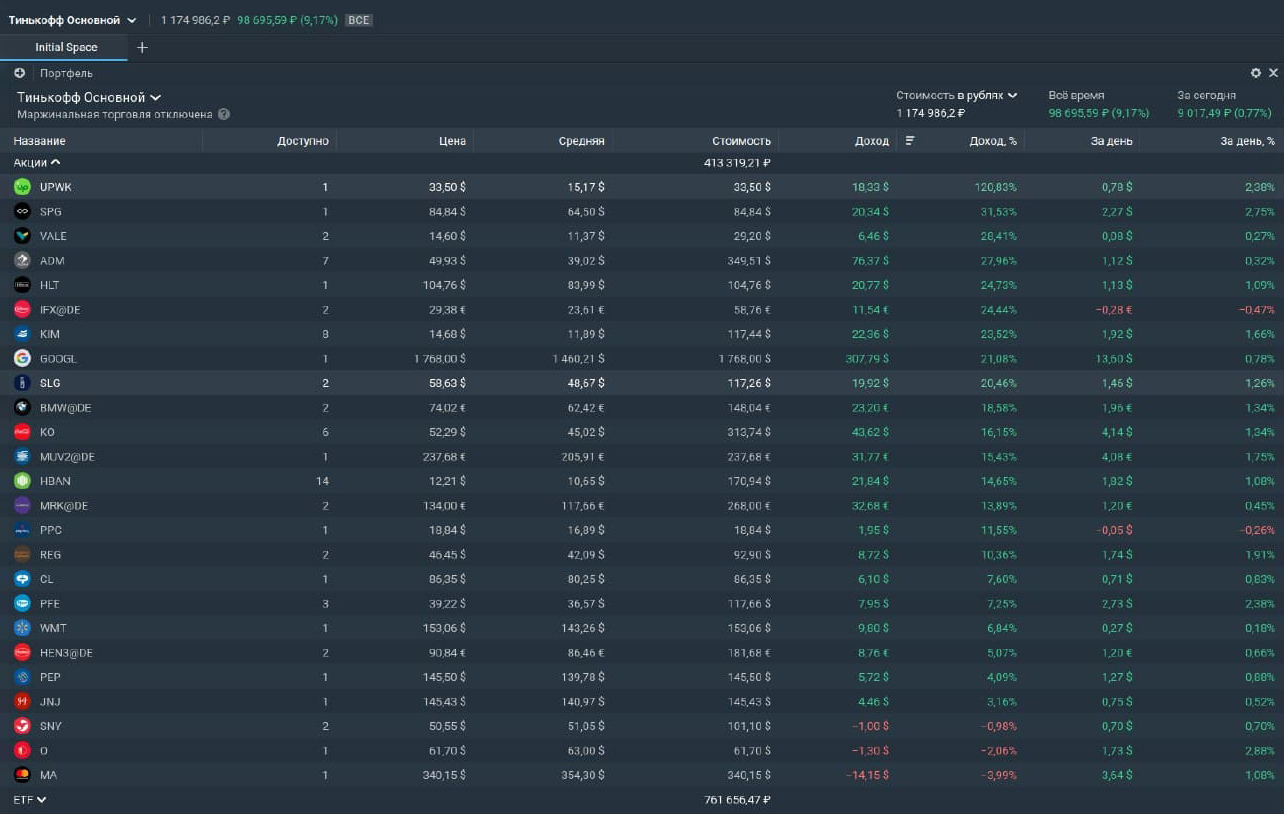The width and height of the screenshot is (1284, 814).
Task: Click the ВСЕ period badge
Action: click(359, 20)
